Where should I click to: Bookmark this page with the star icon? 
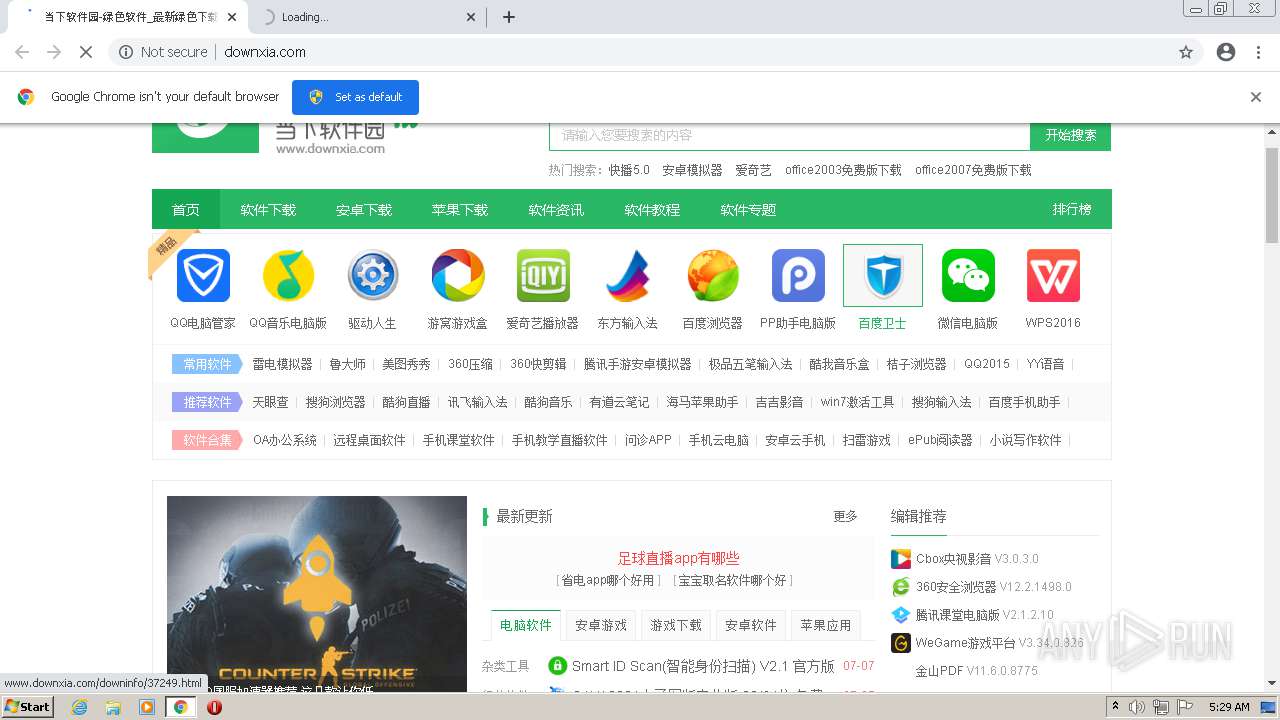tap(1186, 52)
